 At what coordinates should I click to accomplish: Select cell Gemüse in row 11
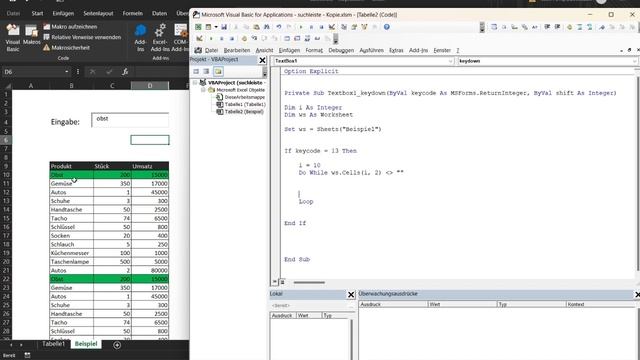71,184
